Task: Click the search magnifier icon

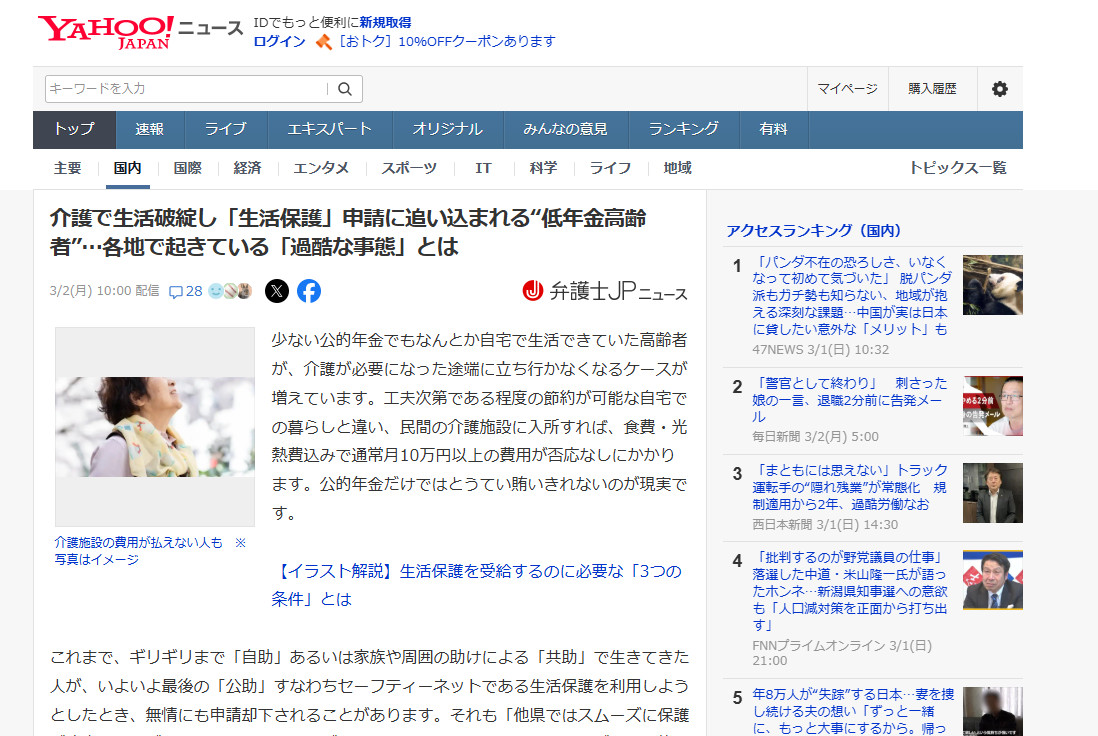Action: pyautogui.click(x=344, y=89)
